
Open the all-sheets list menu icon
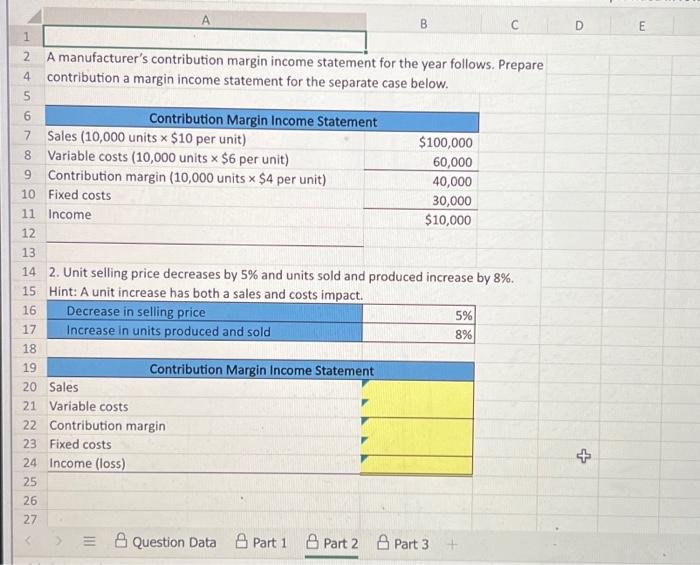pyautogui.click(x=90, y=541)
